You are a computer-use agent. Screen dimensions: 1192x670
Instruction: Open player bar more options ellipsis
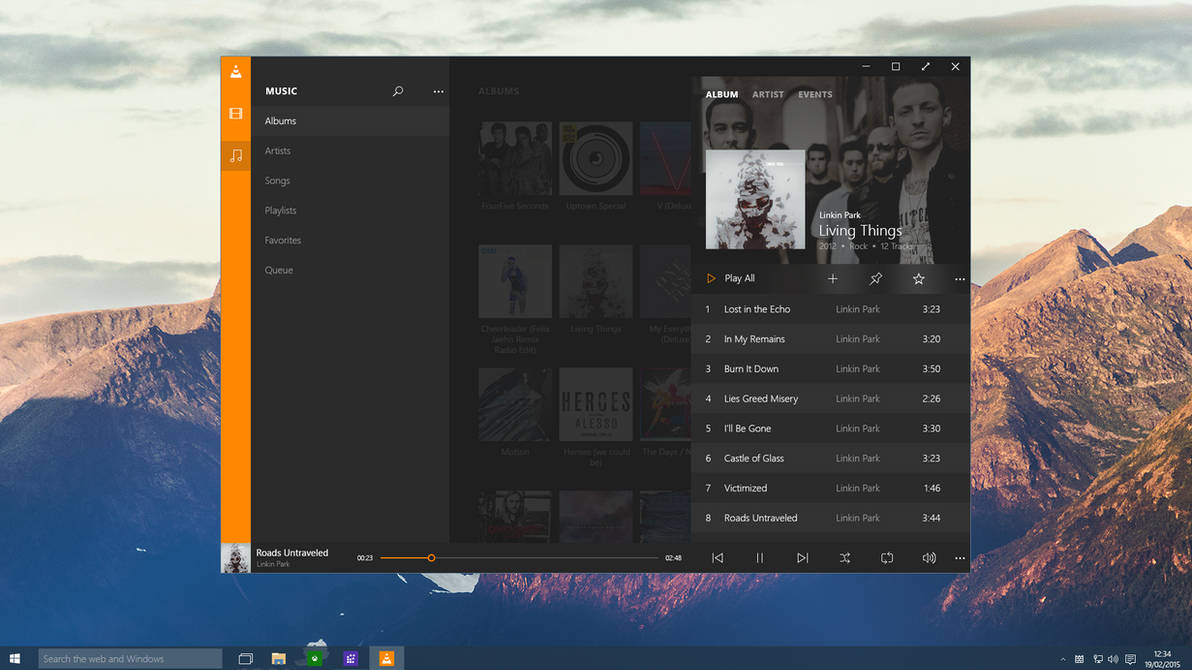pyautogui.click(x=960, y=558)
